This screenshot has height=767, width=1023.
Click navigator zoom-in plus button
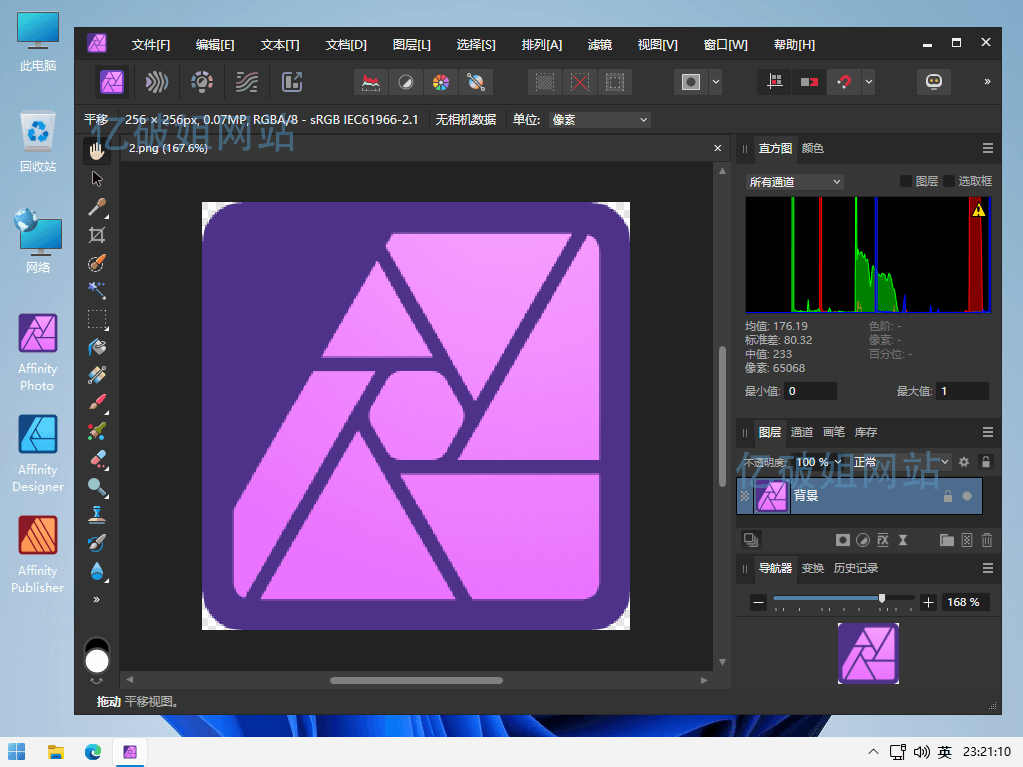pos(928,602)
